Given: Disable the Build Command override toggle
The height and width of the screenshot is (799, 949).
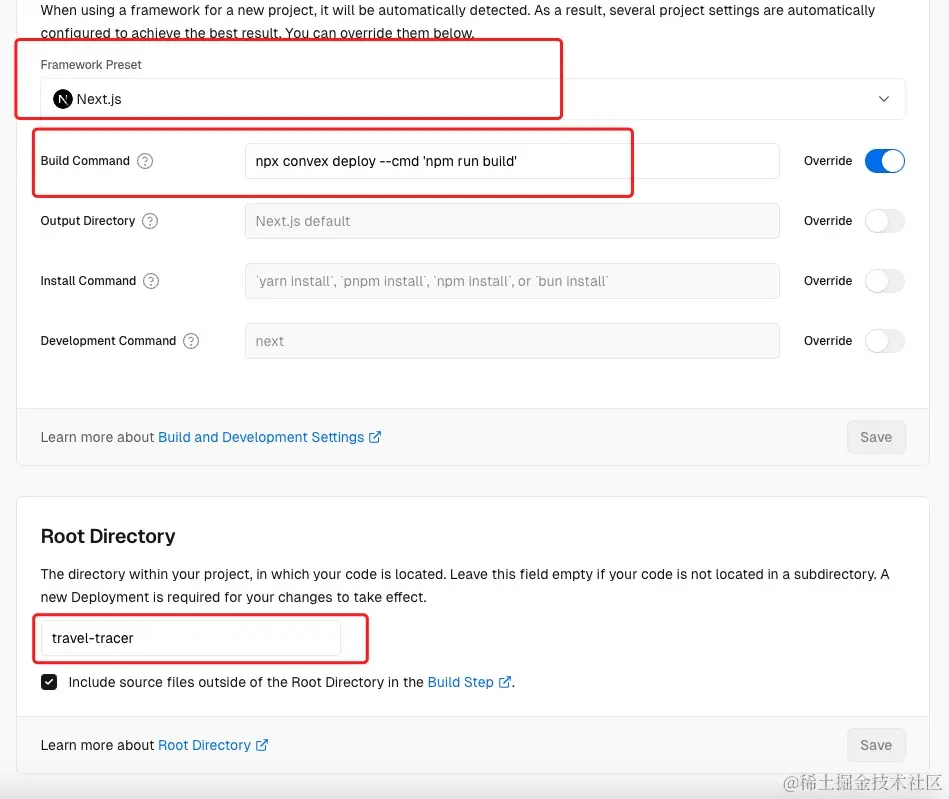Looking at the screenshot, I should pos(884,161).
